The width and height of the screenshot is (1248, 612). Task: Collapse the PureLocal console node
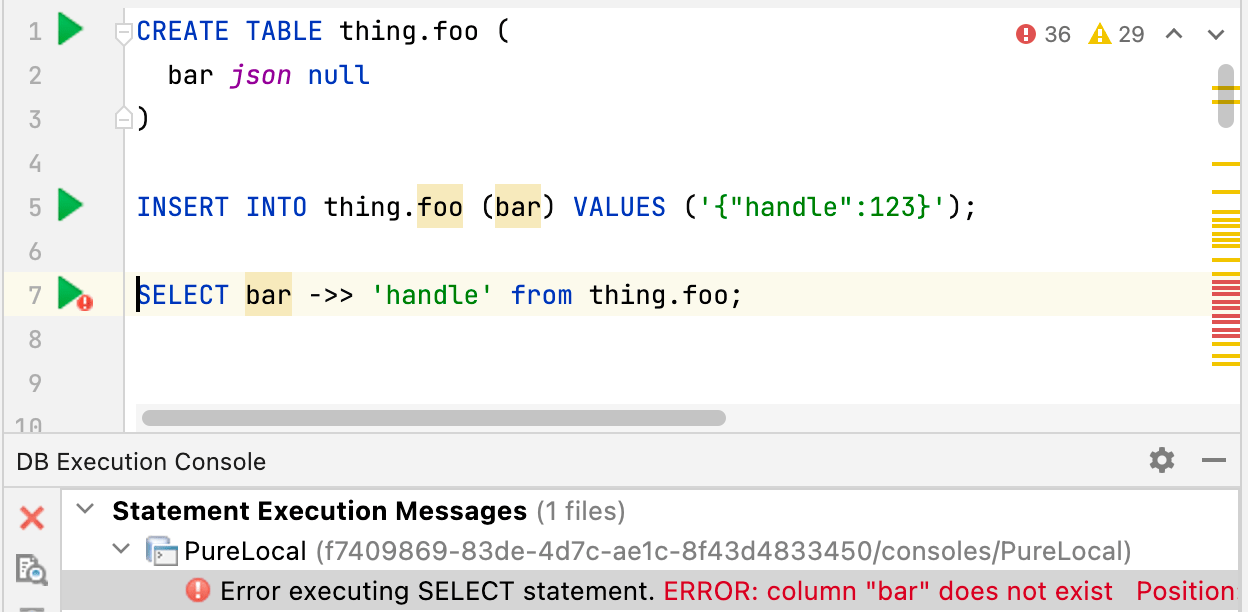[120, 550]
